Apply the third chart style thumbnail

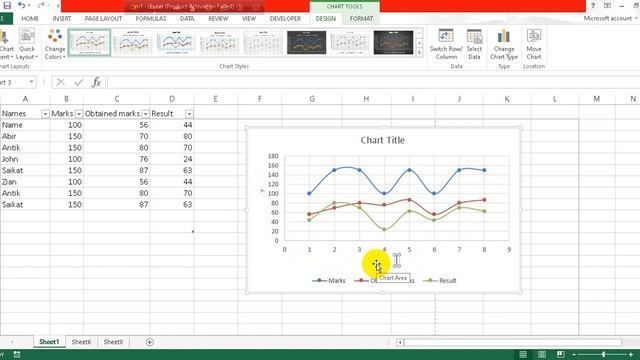coord(176,42)
